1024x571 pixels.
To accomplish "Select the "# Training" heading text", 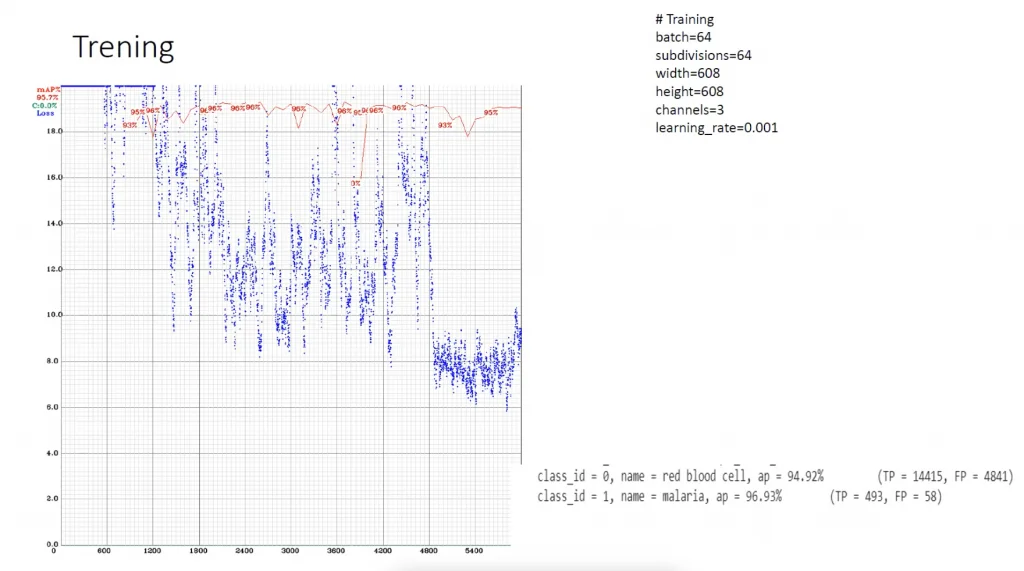I will [684, 19].
